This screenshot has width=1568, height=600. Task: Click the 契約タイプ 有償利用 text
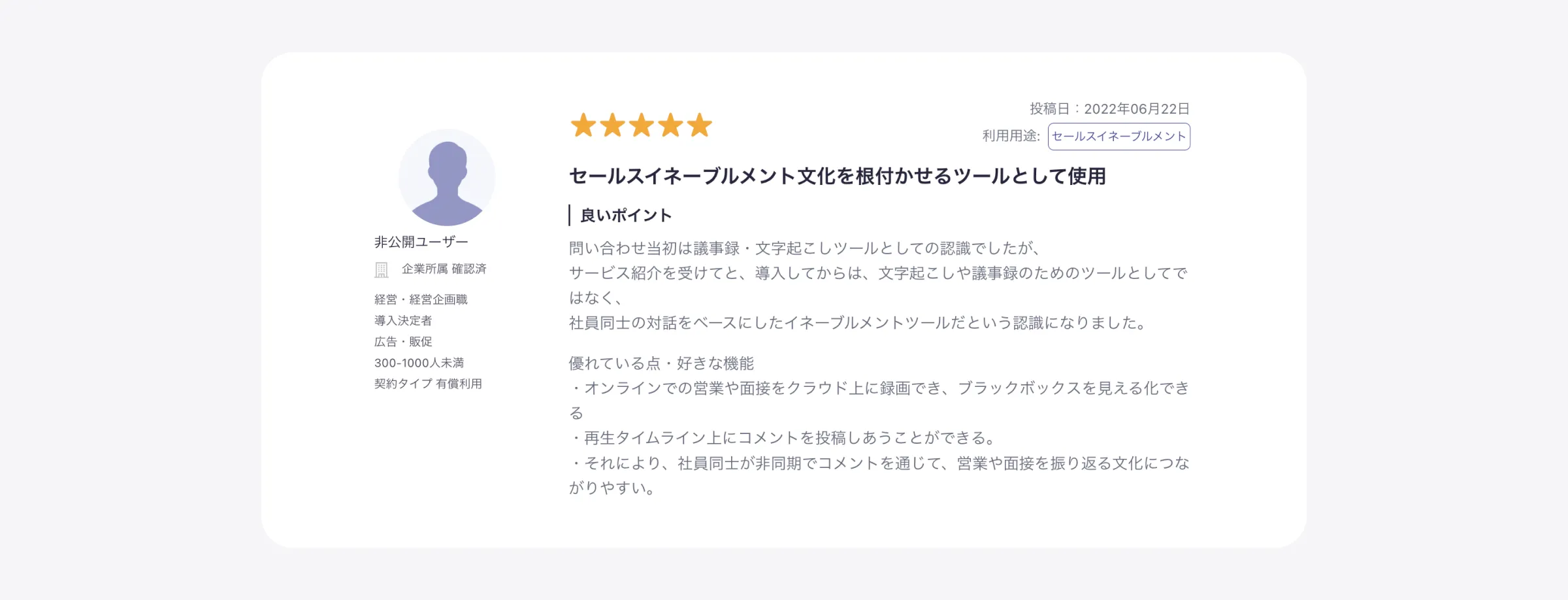click(428, 384)
